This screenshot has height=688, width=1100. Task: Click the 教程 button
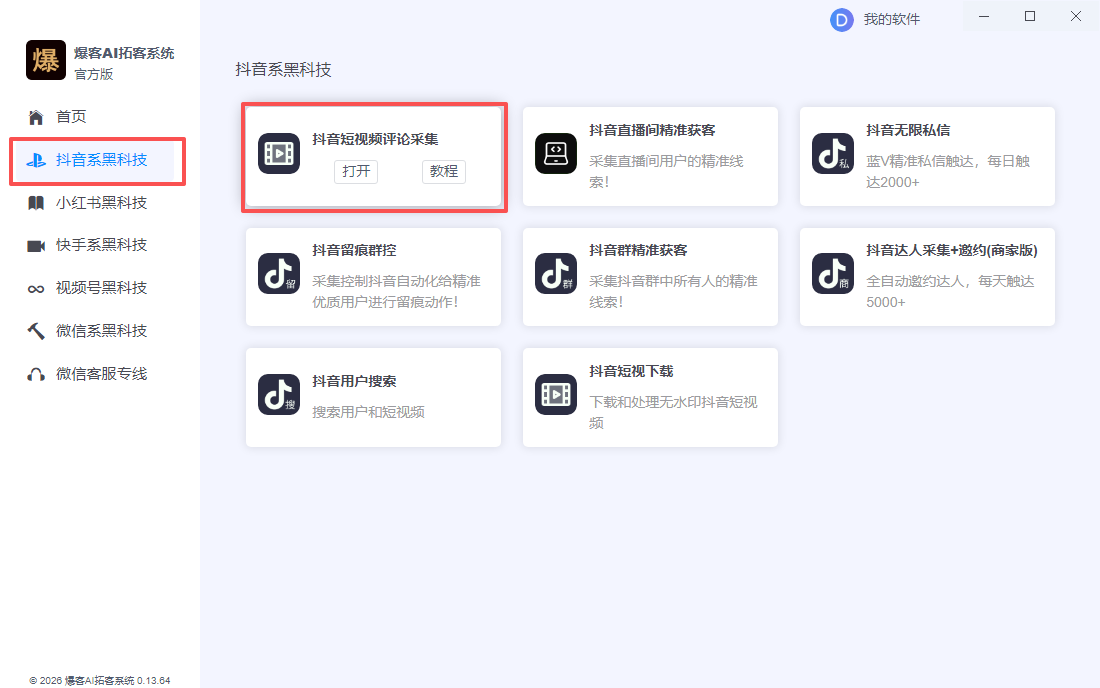(443, 171)
